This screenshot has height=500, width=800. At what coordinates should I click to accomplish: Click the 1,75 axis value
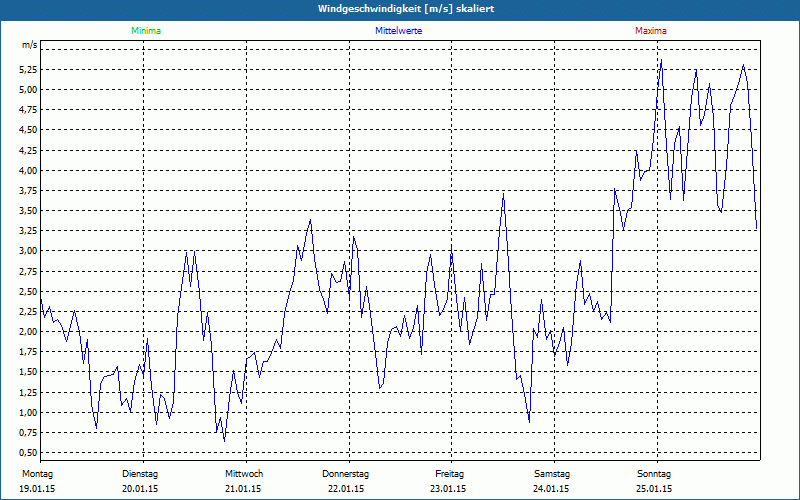click(29, 352)
